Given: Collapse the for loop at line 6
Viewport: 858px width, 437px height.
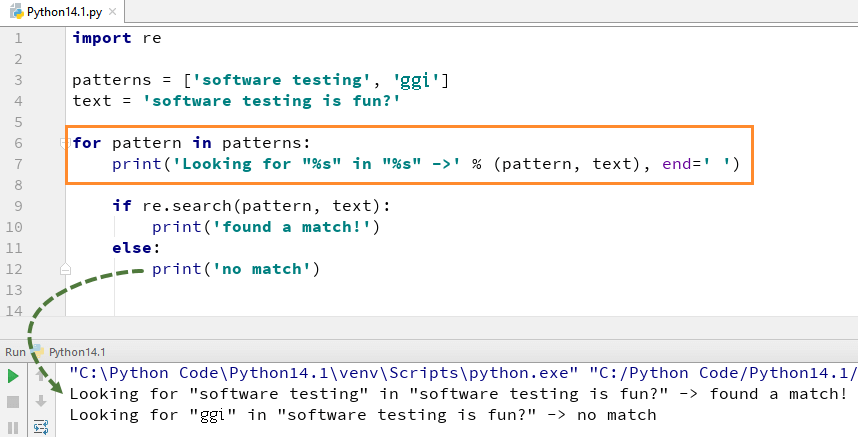Looking at the screenshot, I should pyautogui.click(x=65, y=143).
